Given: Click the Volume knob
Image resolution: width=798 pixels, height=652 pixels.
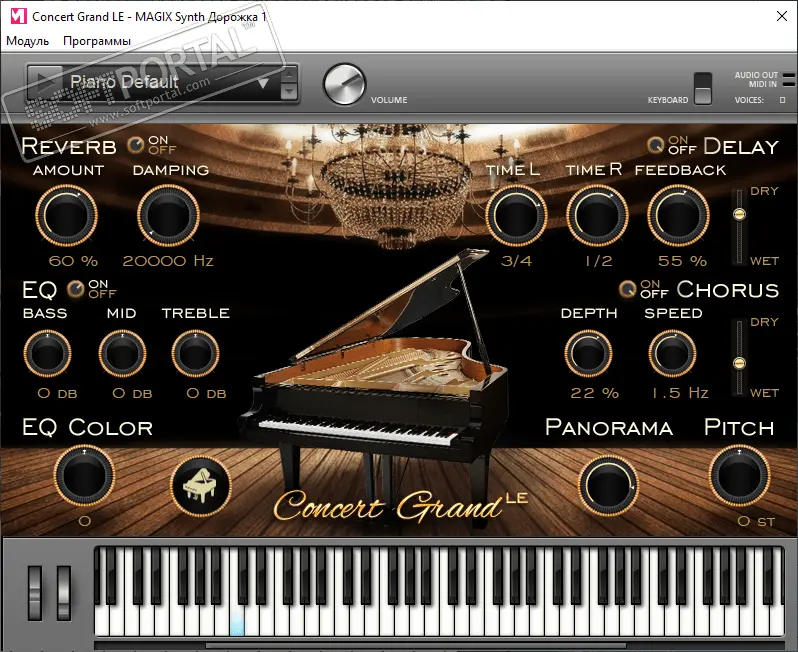Looking at the screenshot, I should pos(345,84).
